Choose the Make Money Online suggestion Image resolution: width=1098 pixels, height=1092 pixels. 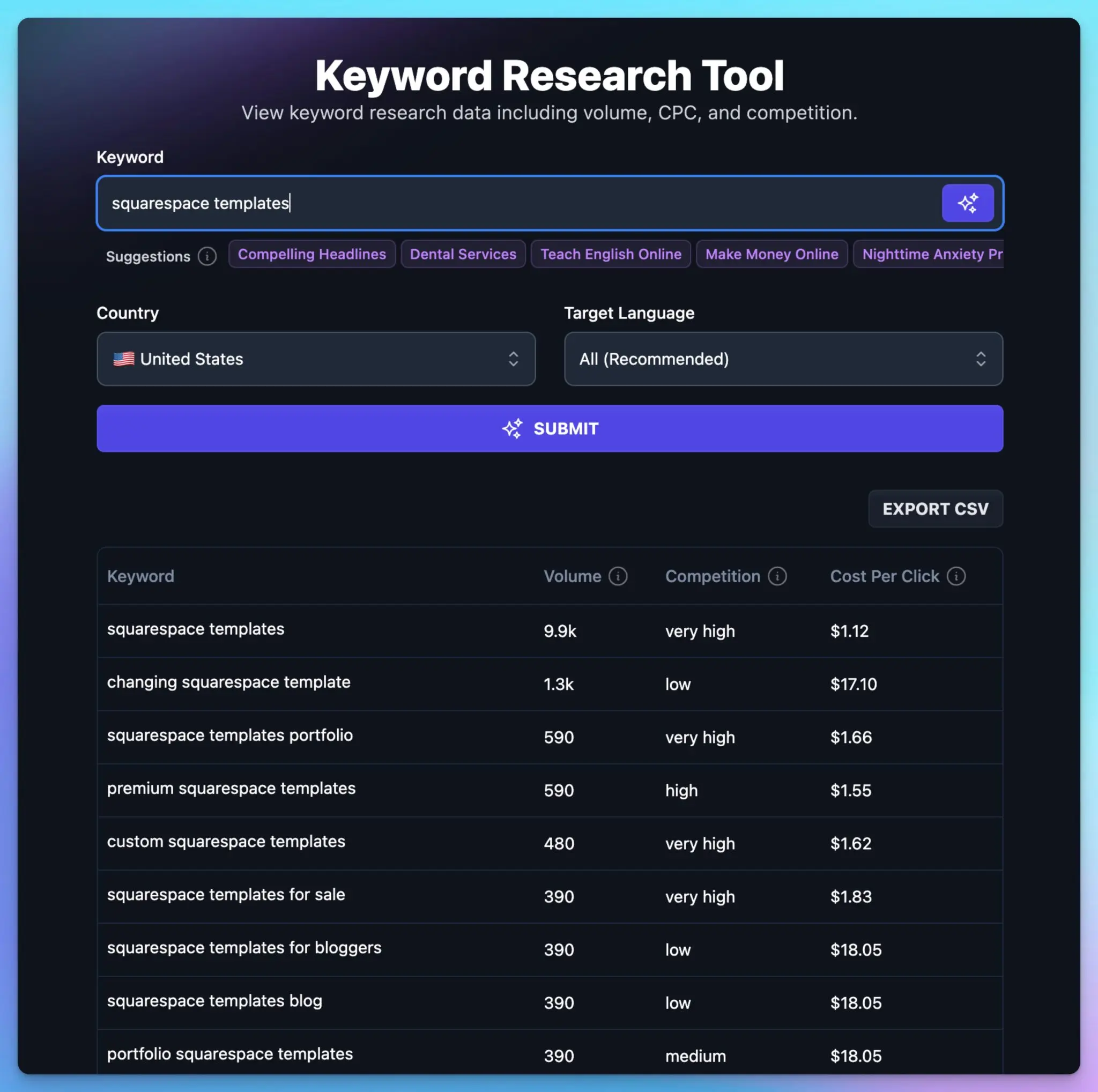tap(771, 254)
